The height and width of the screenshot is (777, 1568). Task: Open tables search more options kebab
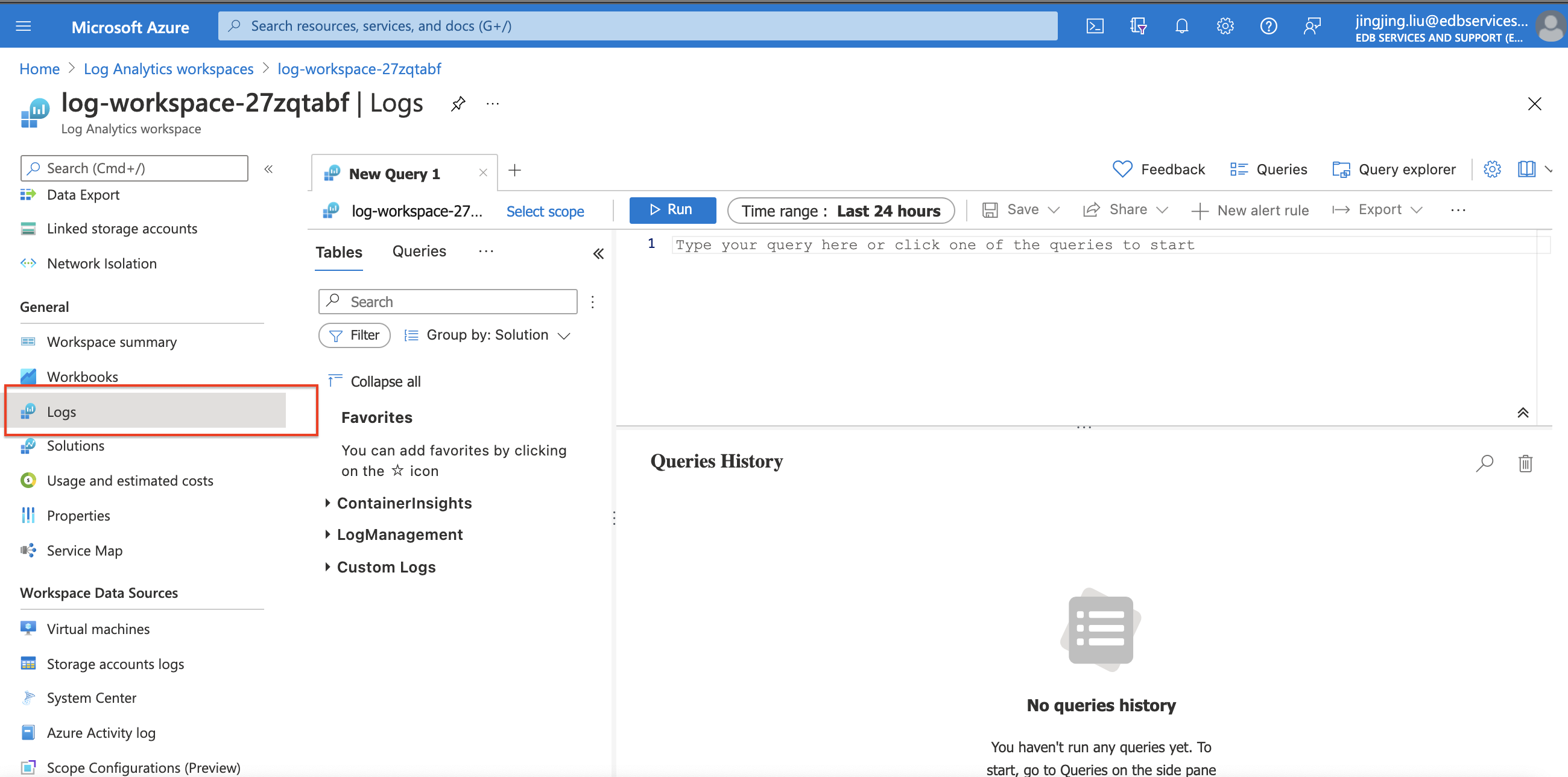592,302
